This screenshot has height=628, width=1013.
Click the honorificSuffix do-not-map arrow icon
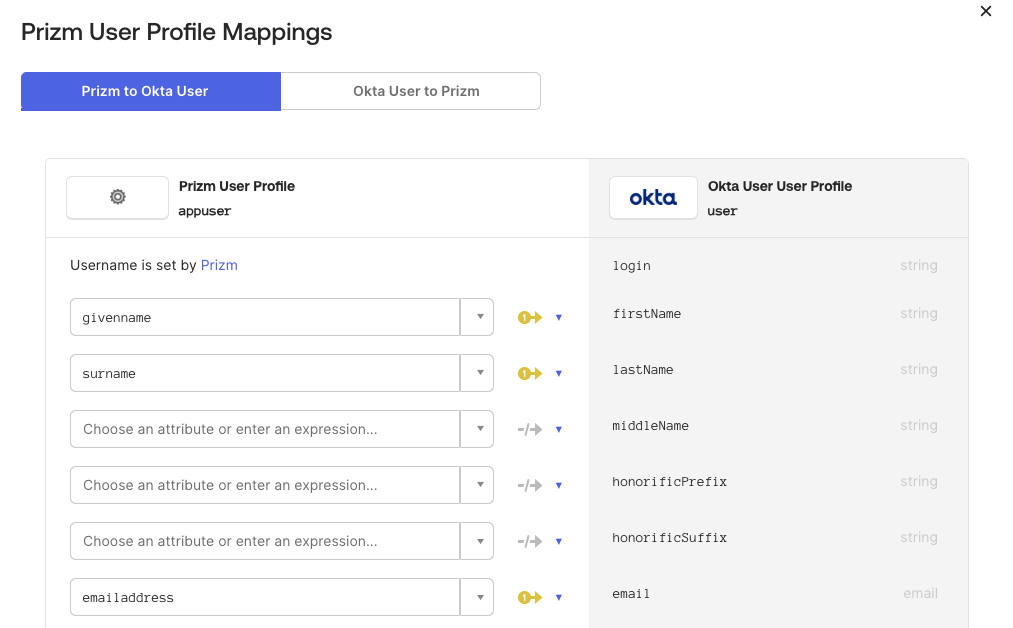pyautogui.click(x=530, y=541)
